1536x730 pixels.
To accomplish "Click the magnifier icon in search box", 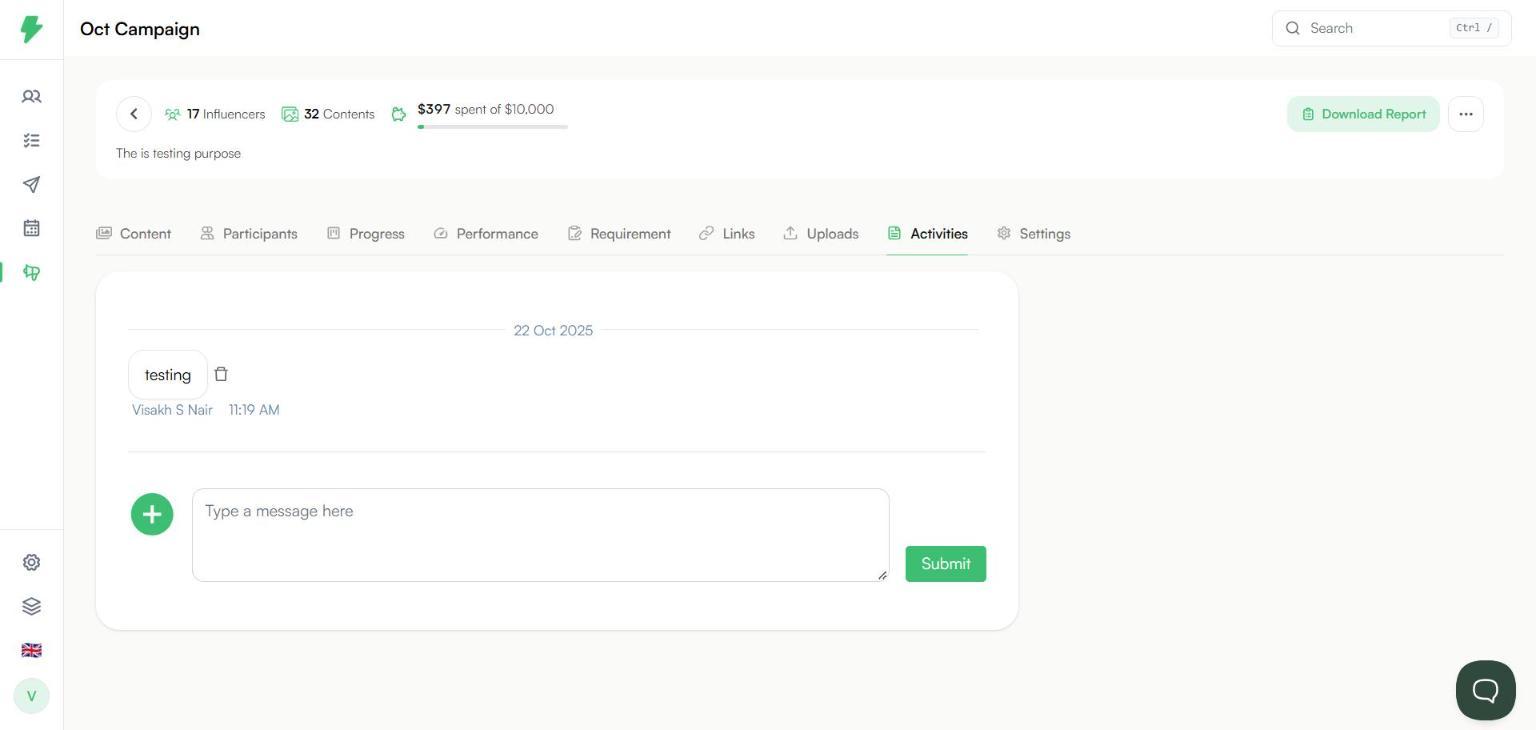I will 1293,28.
